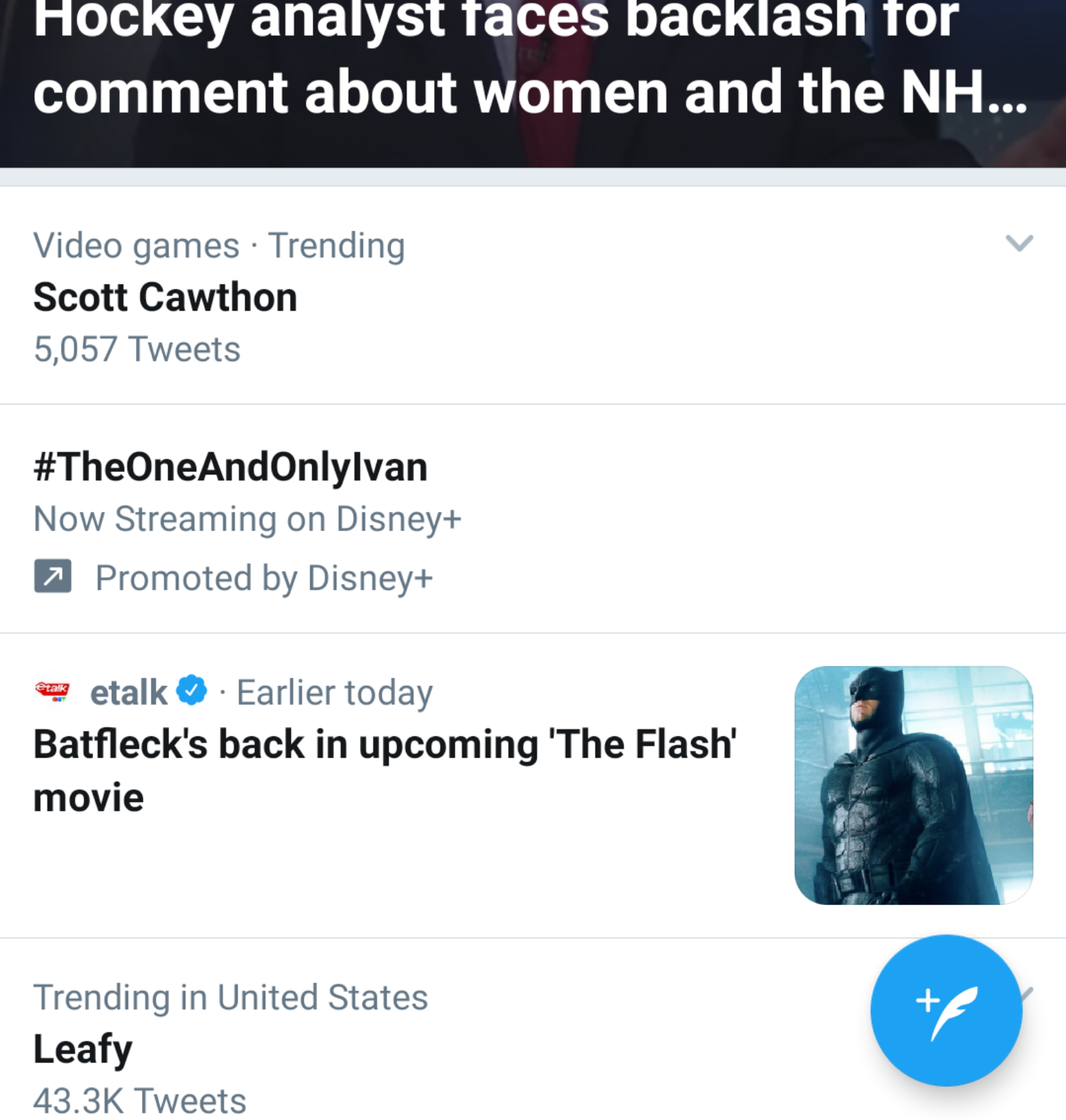The image size is (1066, 1120).
Task: Open the Batman image thumbnail
Action: click(x=913, y=785)
